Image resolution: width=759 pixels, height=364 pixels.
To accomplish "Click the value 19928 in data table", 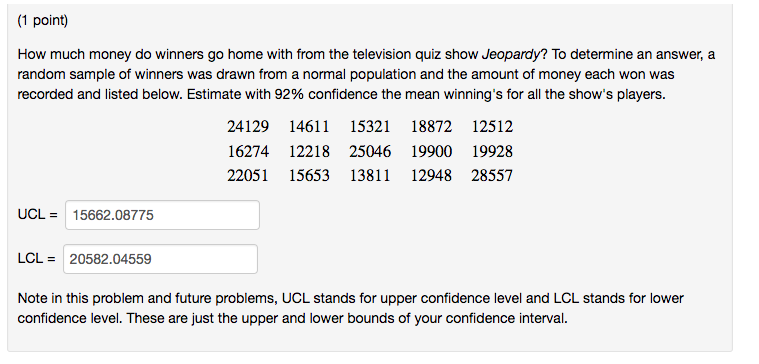I will (x=492, y=152).
